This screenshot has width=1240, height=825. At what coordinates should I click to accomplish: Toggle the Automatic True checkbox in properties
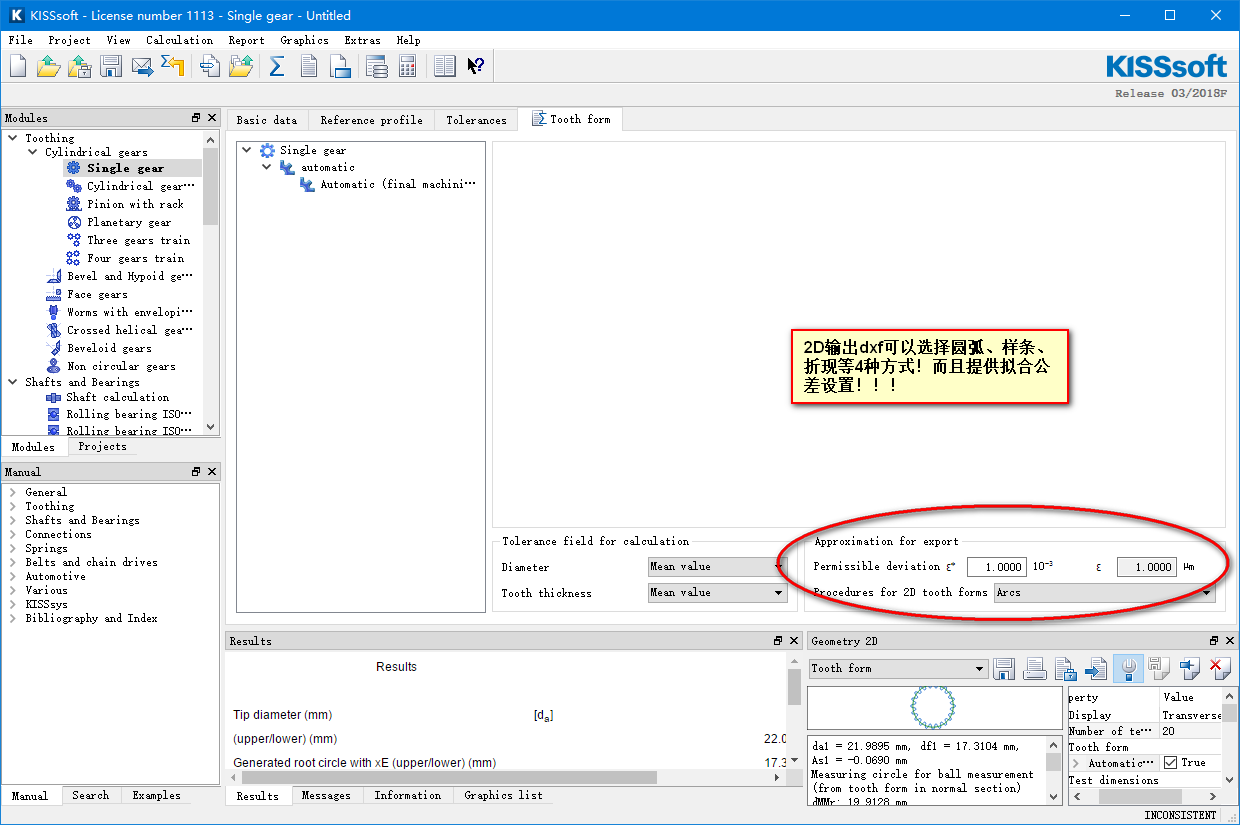tap(1170, 763)
